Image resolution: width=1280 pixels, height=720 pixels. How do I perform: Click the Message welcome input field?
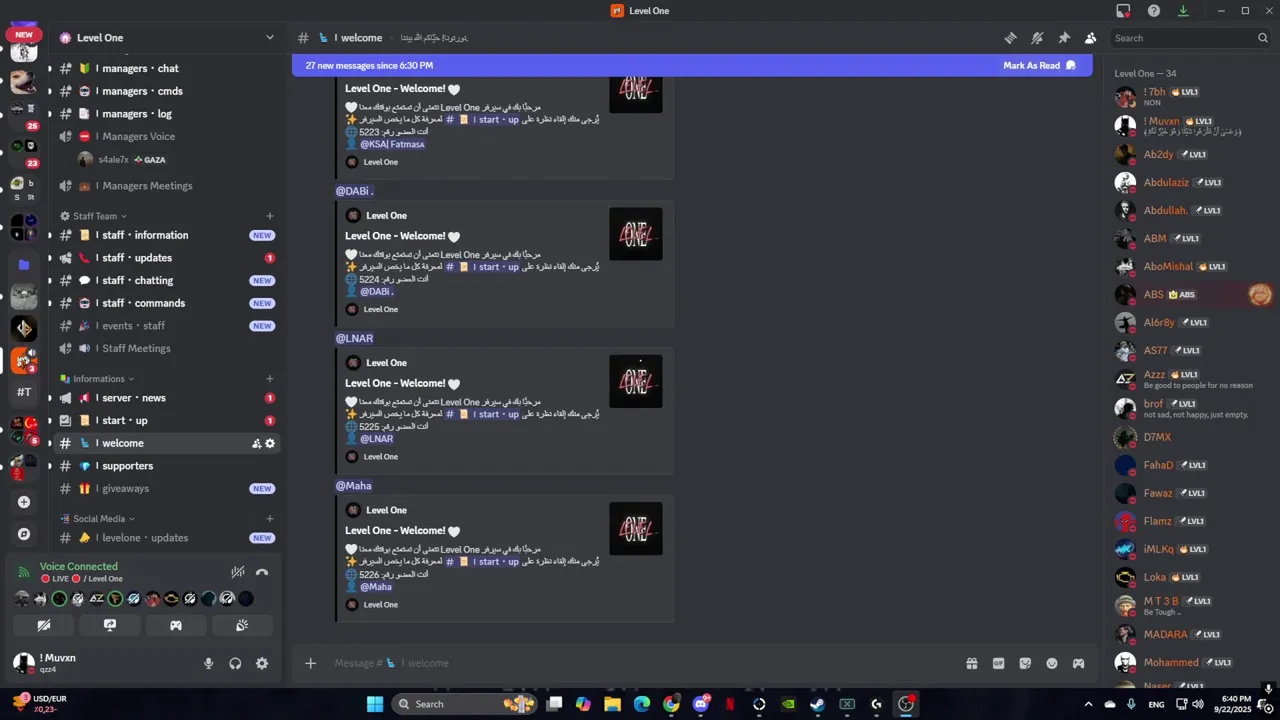(x=640, y=663)
